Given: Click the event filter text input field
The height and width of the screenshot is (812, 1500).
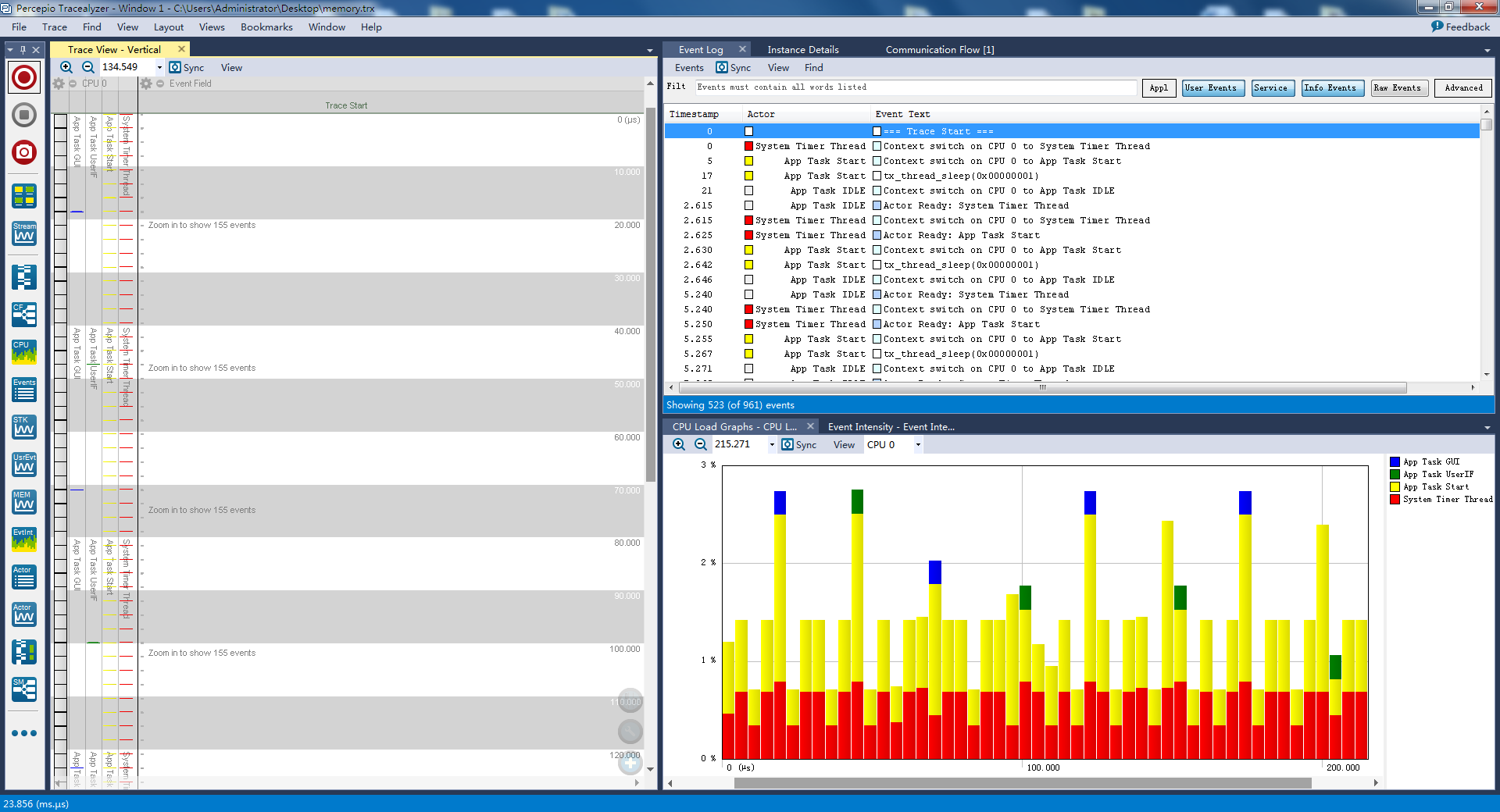Looking at the screenshot, I should (x=916, y=87).
